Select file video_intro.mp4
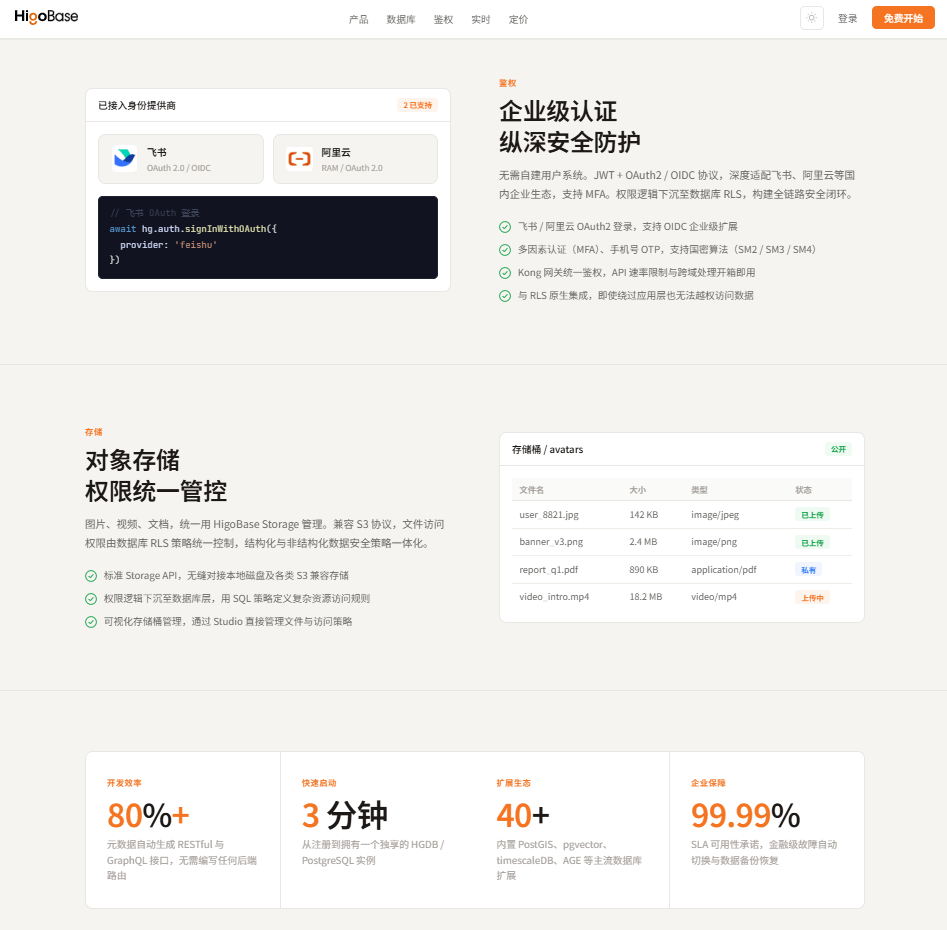 [x=554, y=597]
